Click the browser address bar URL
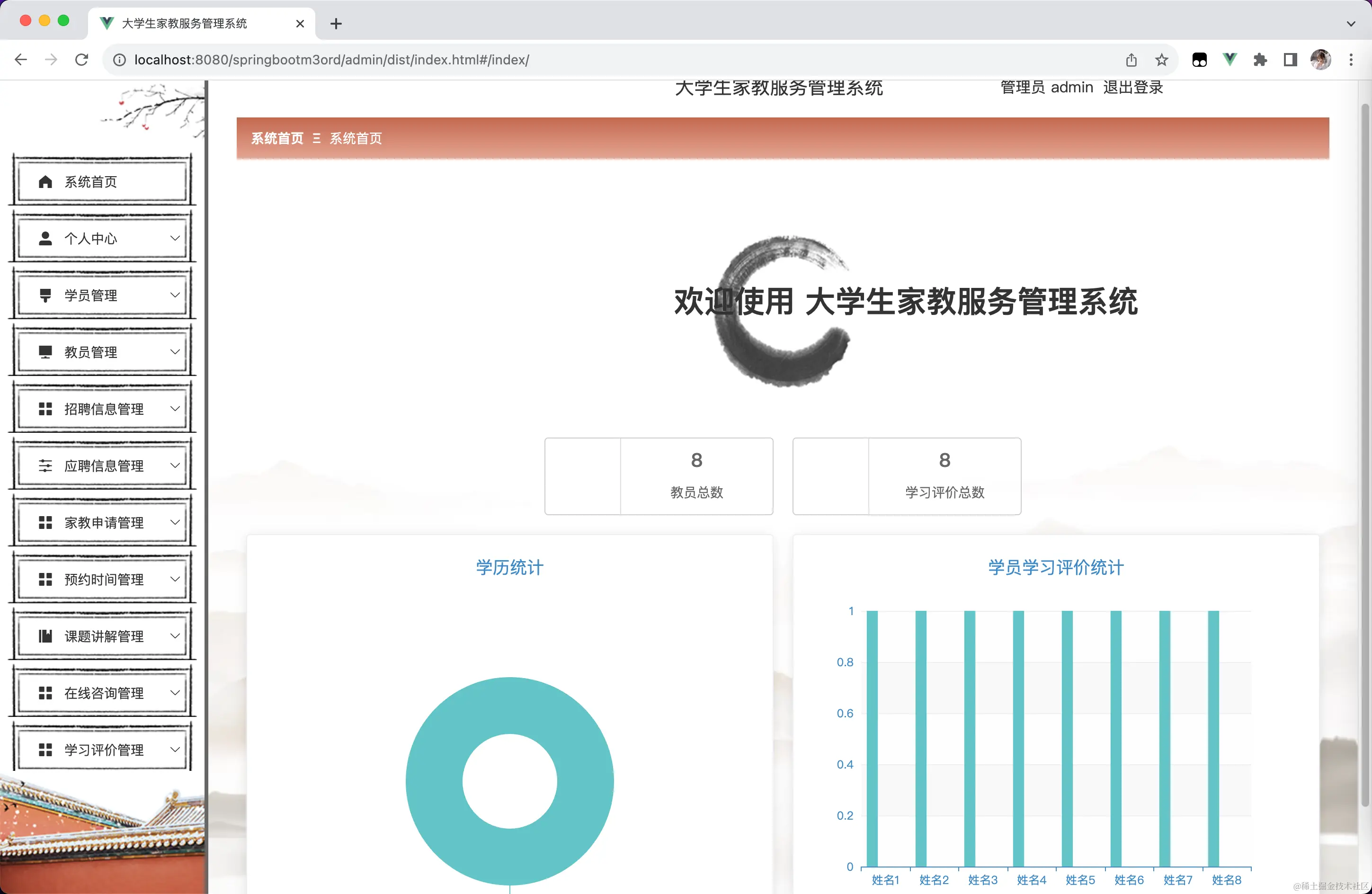The width and height of the screenshot is (1372, 894). tap(331, 60)
